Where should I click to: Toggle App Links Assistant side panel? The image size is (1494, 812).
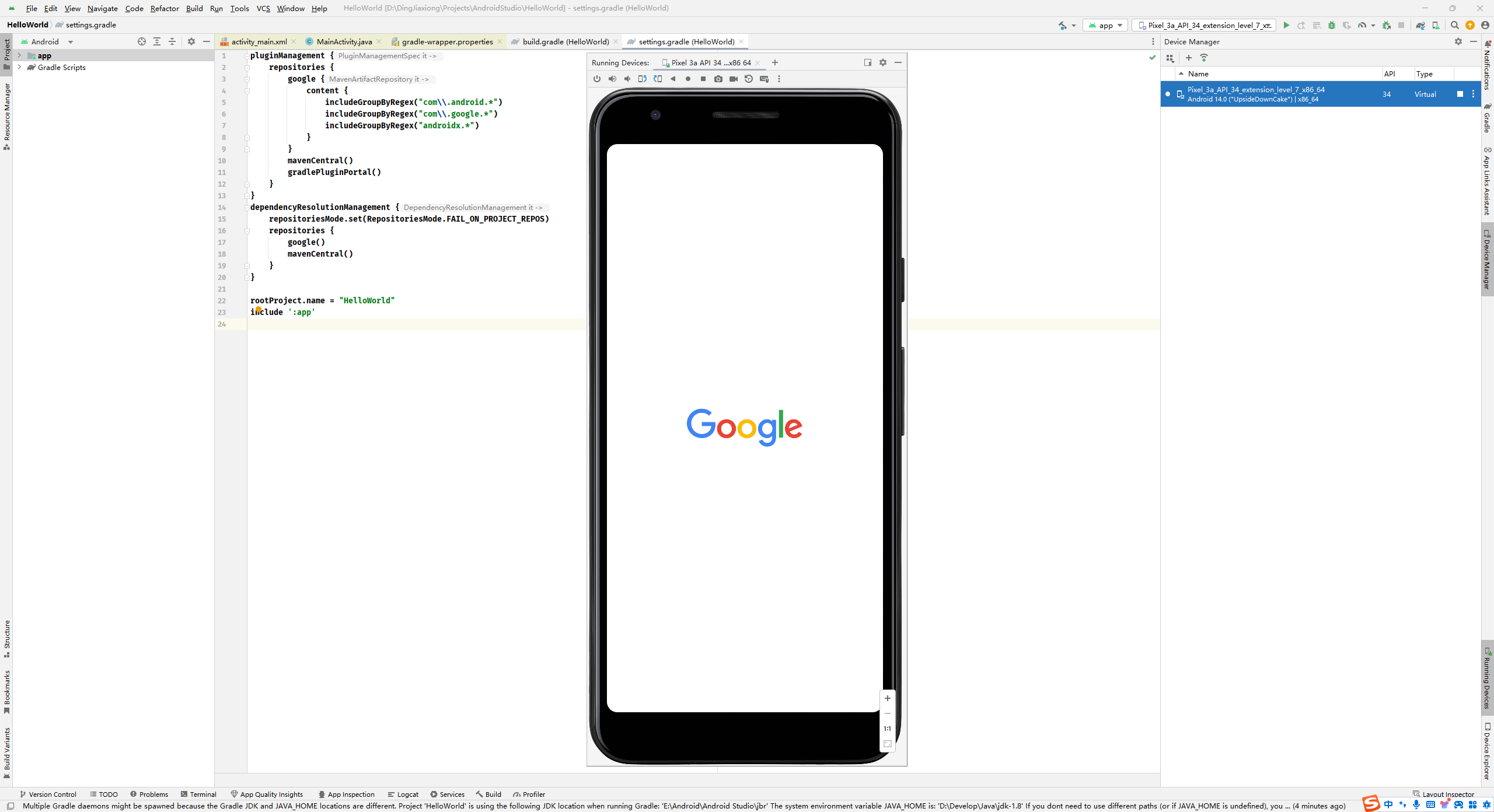tap(1488, 181)
